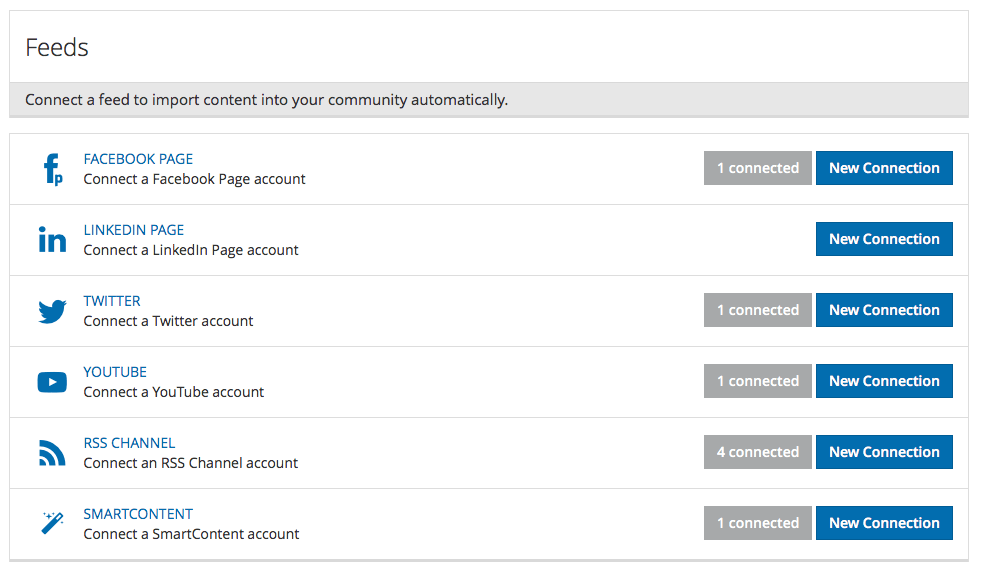
Task: Click the Facebook Page icon
Action: tap(53, 169)
